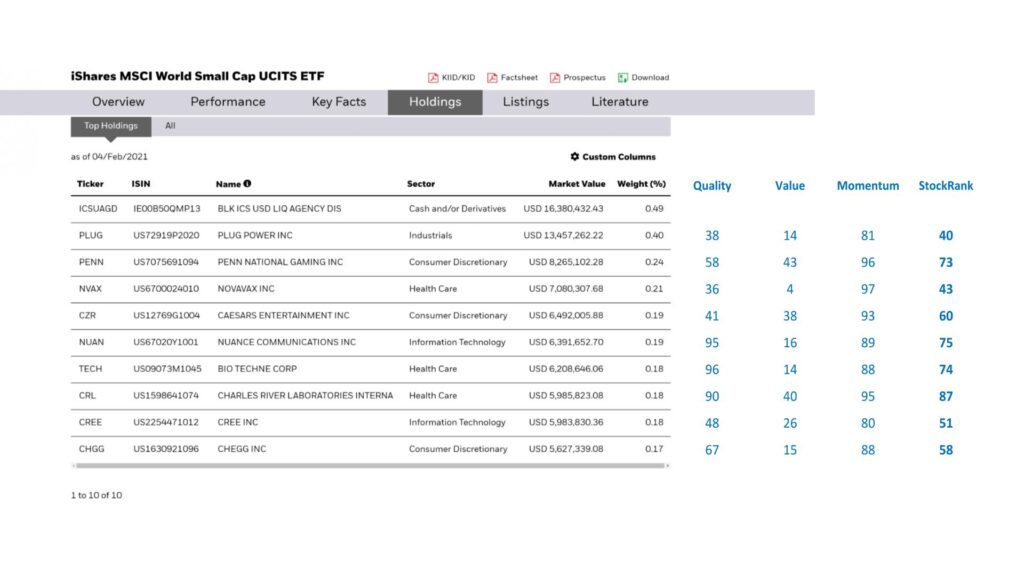Viewport: 1024px width, 576px height.
Task: Sort by the Market Value header
Action: 577,184
